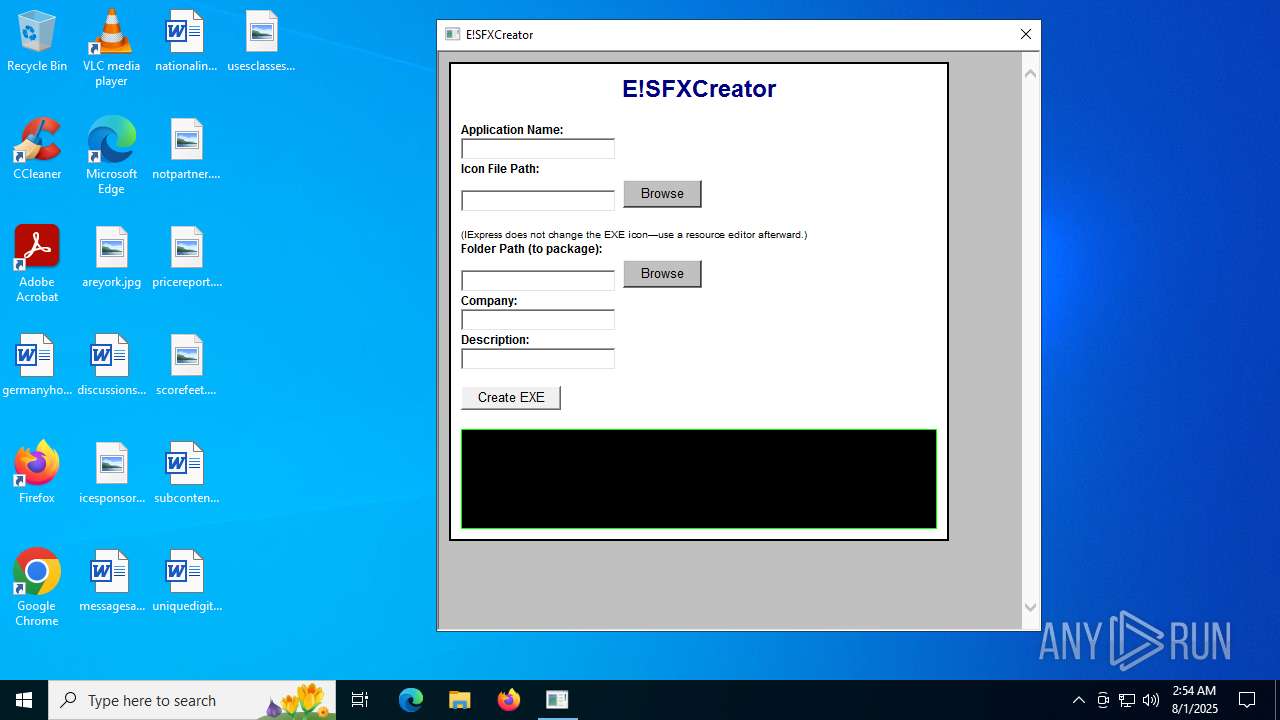Screen dimensions: 1280x720
Task: Select the areyork.jpg image file
Action: (111, 258)
